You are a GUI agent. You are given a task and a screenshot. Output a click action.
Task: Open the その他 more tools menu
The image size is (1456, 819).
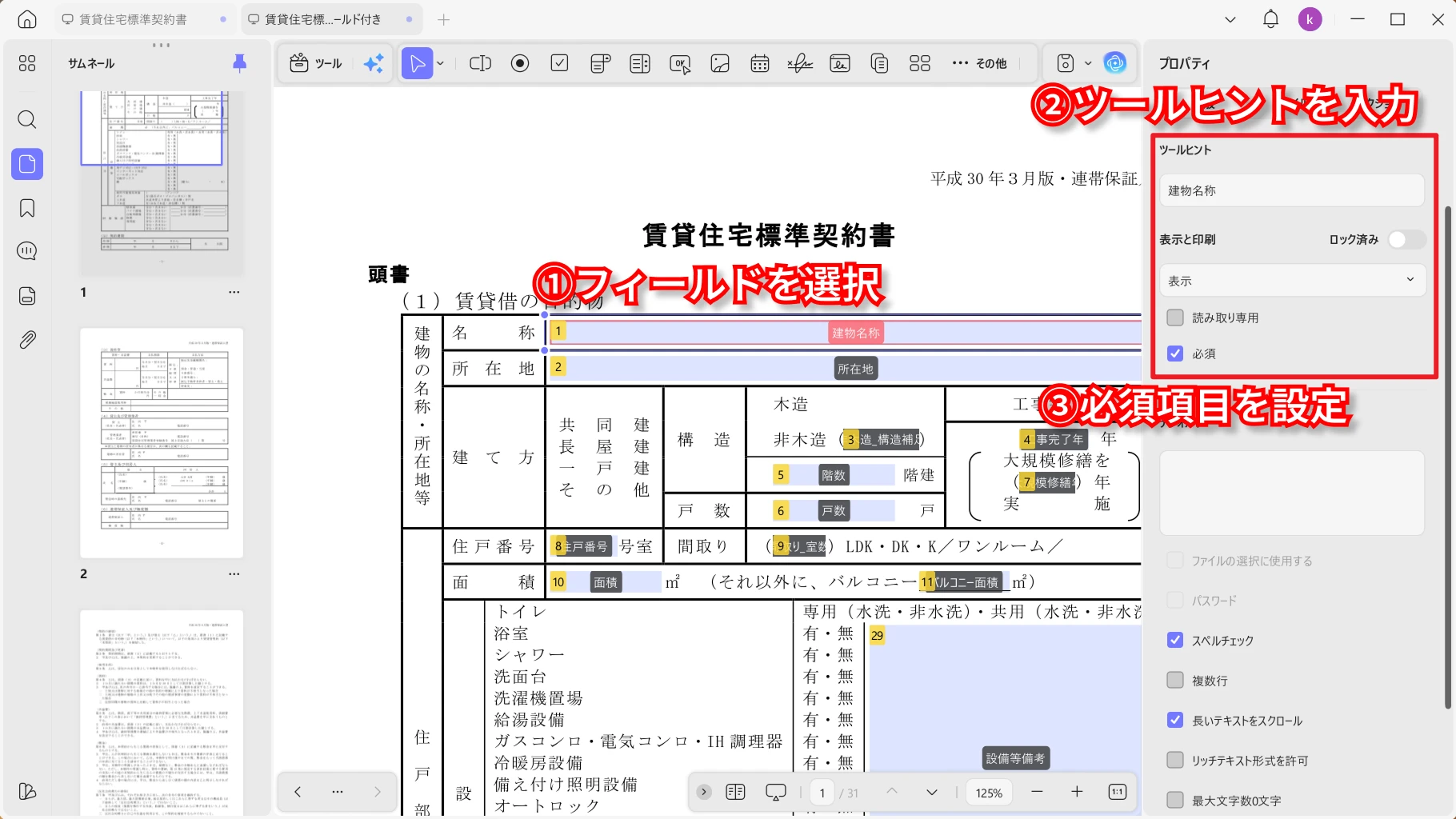point(979,63)
